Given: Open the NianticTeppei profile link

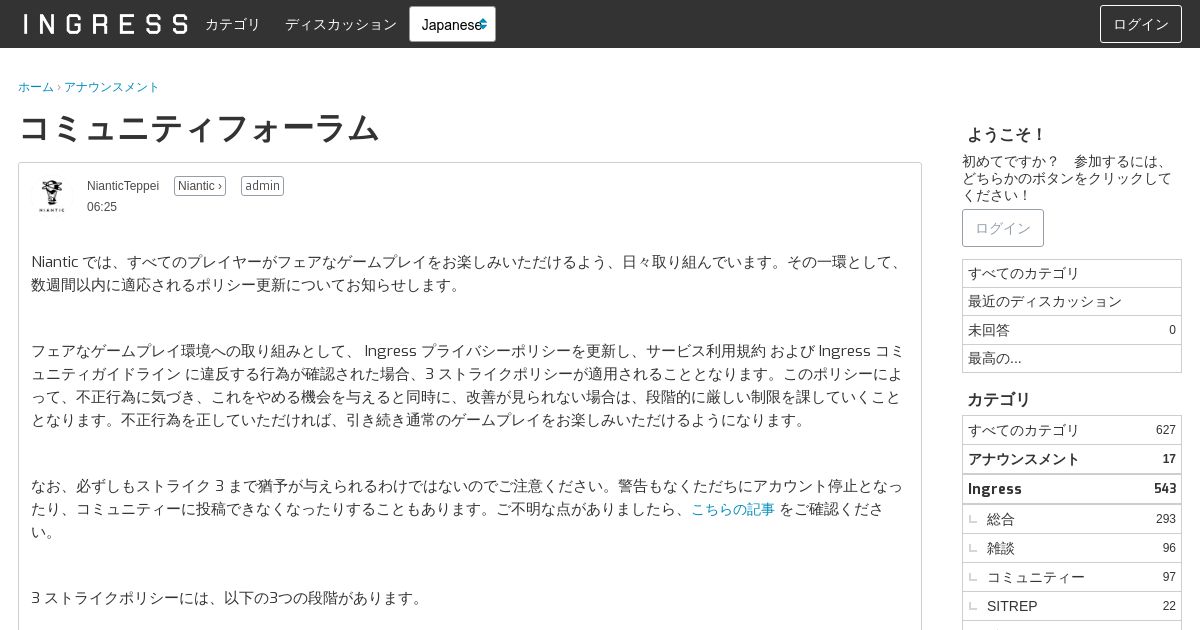Looking at the screenshot, I should tap(123, 186).
